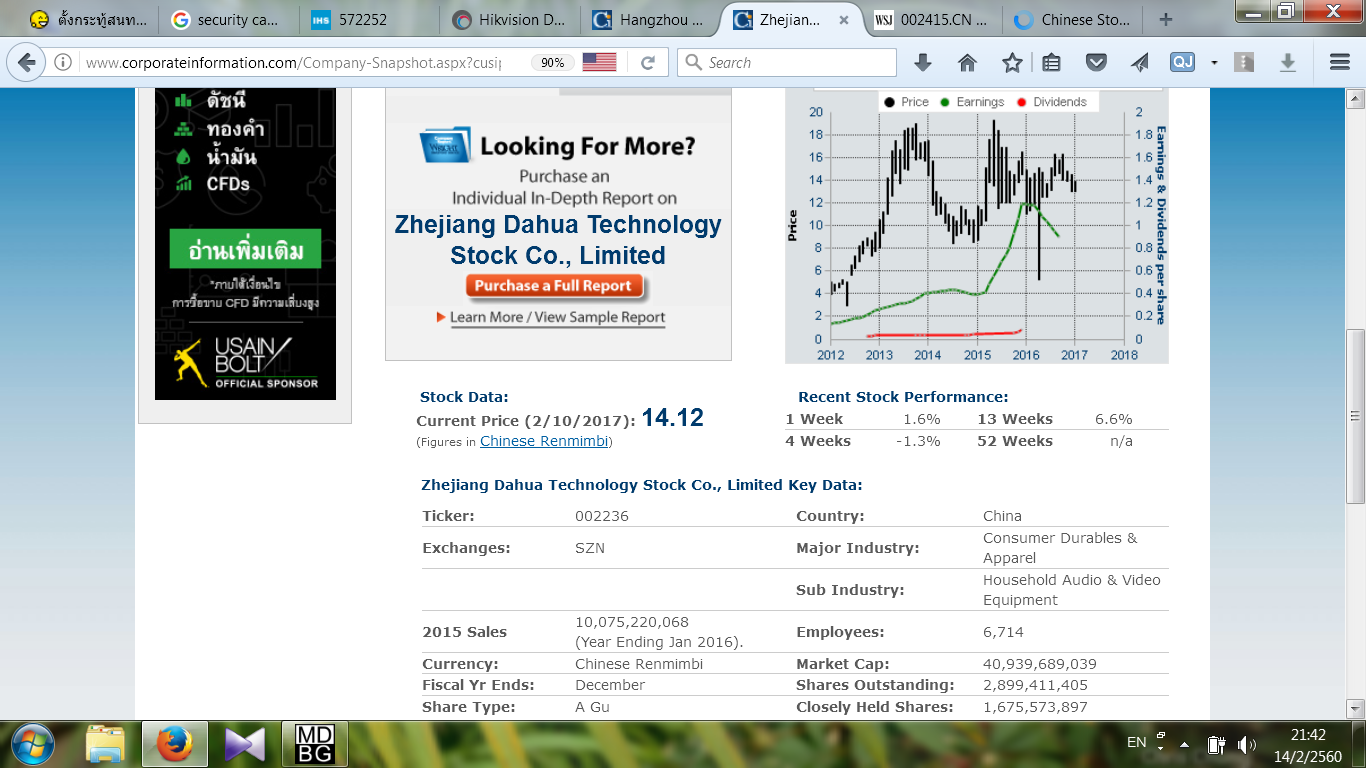Launch Windows Explorer from the taskbar
Viewport: 1366px width, 768px height.
tap(105, 743)
